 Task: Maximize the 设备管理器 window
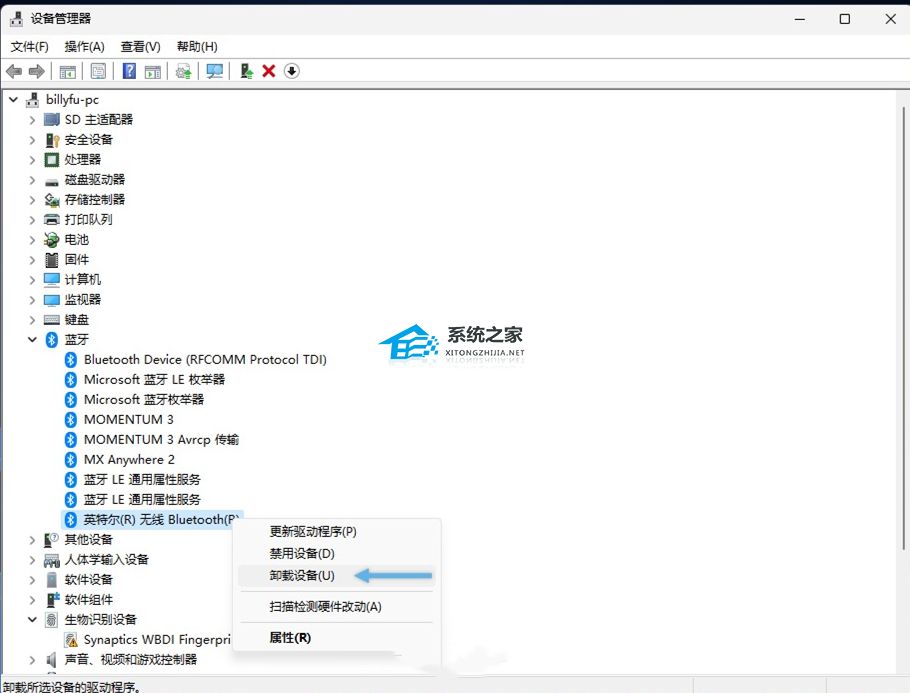845,19
